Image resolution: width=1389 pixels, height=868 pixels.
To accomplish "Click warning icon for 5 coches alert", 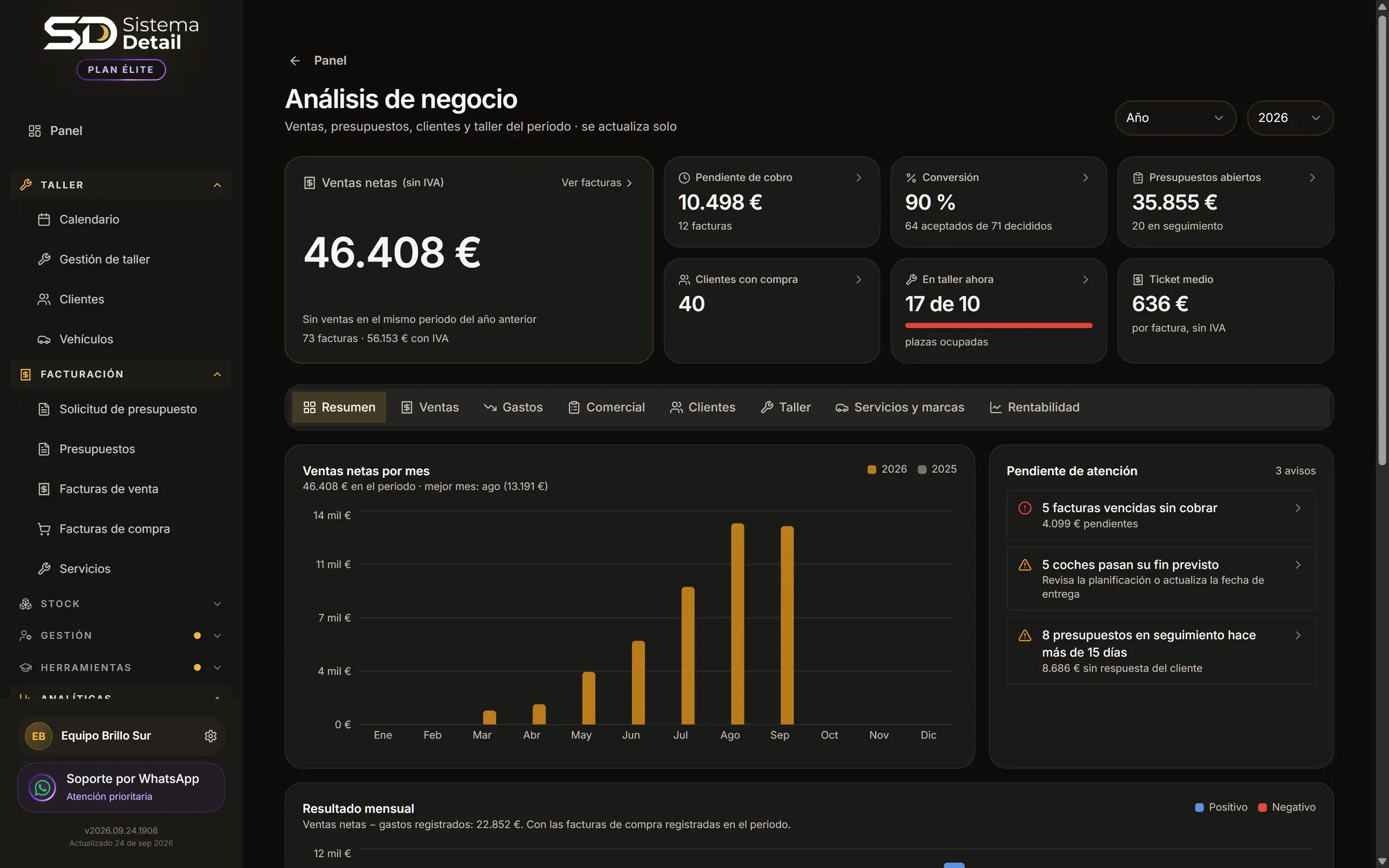I will pyautogui.click(x=1025, y=565).
